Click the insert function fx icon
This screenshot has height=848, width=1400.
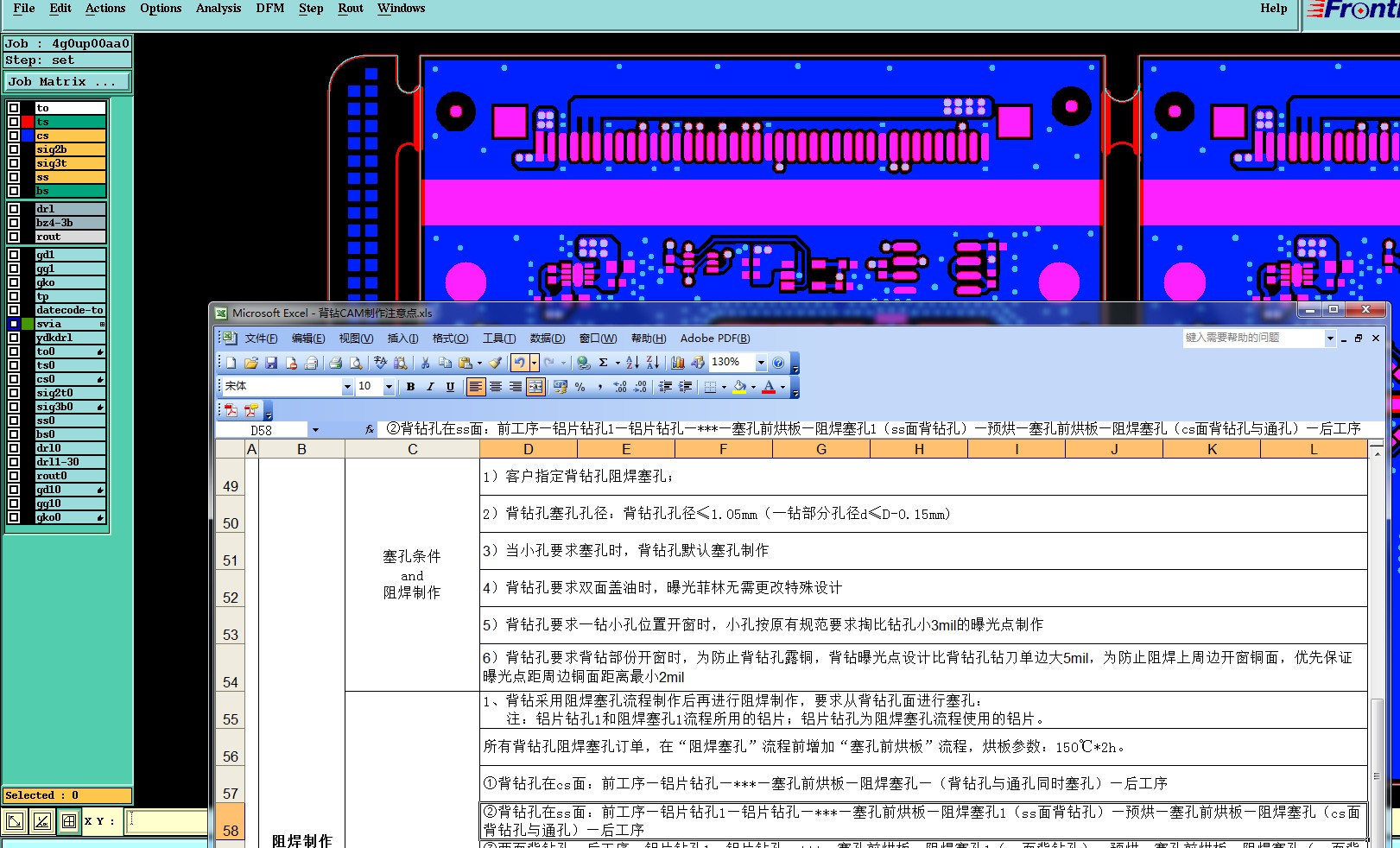(370, 429)
